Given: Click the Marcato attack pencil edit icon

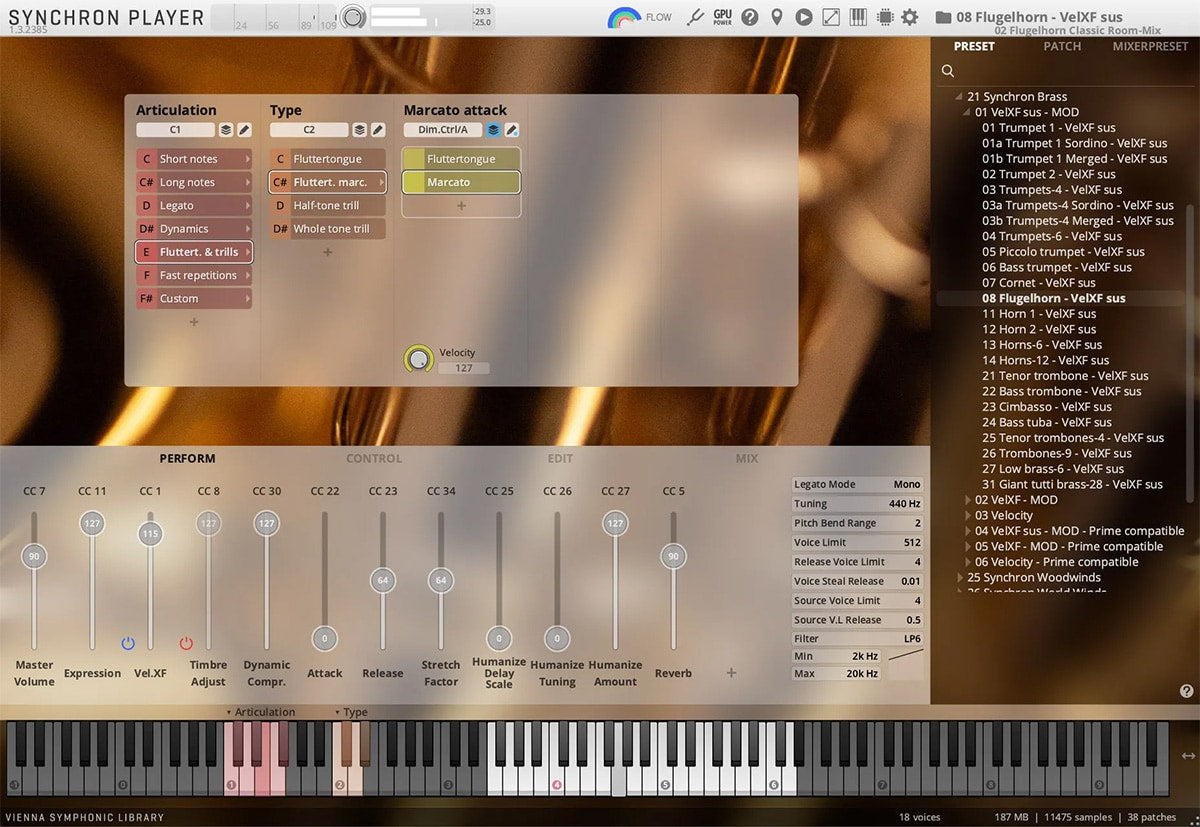Looking at the screenshot, I should 512,130.
